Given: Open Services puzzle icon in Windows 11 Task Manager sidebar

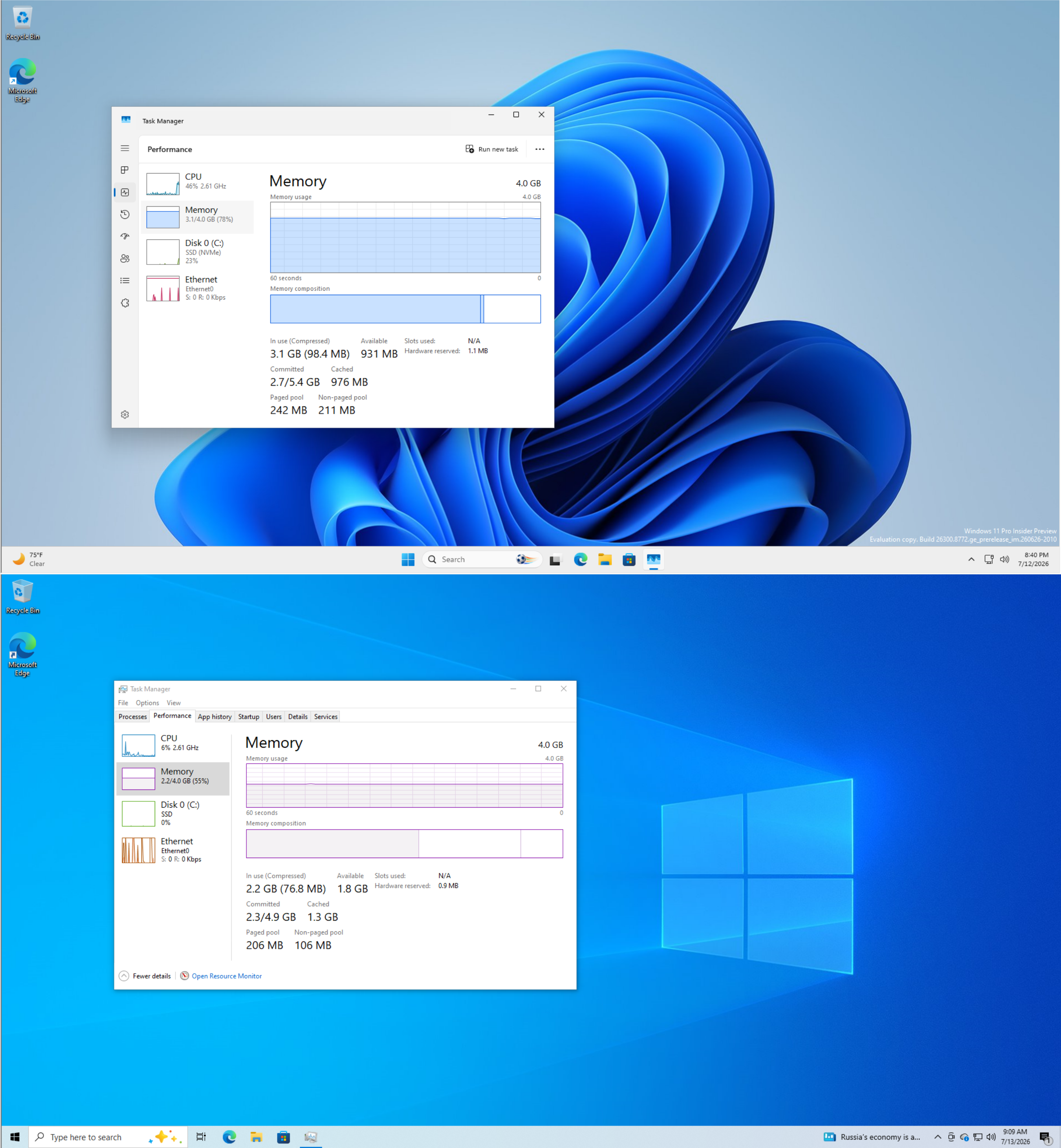Looking at the screenshot, I should click(x=125, y=302).
